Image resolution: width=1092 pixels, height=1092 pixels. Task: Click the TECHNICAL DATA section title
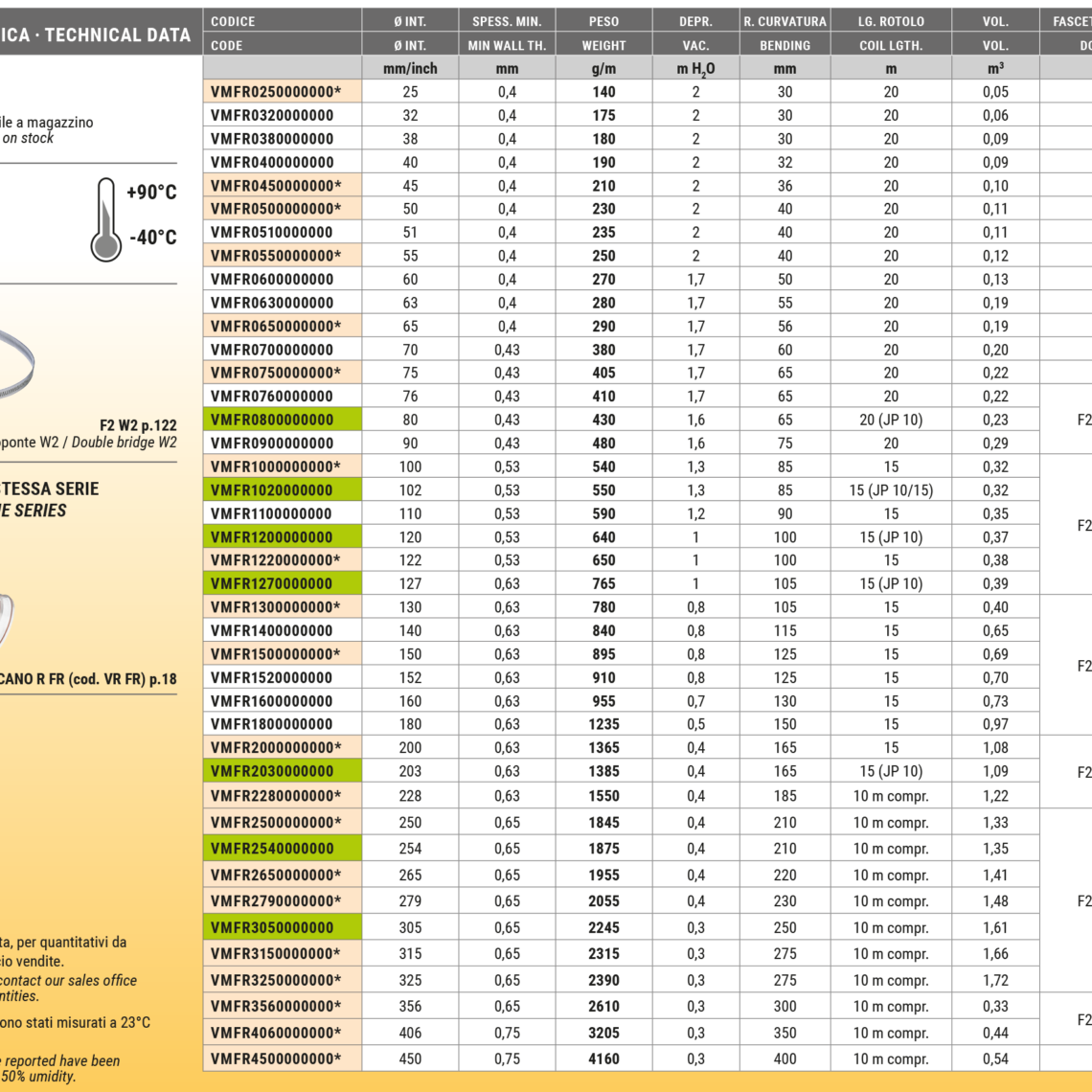point(117,35)
